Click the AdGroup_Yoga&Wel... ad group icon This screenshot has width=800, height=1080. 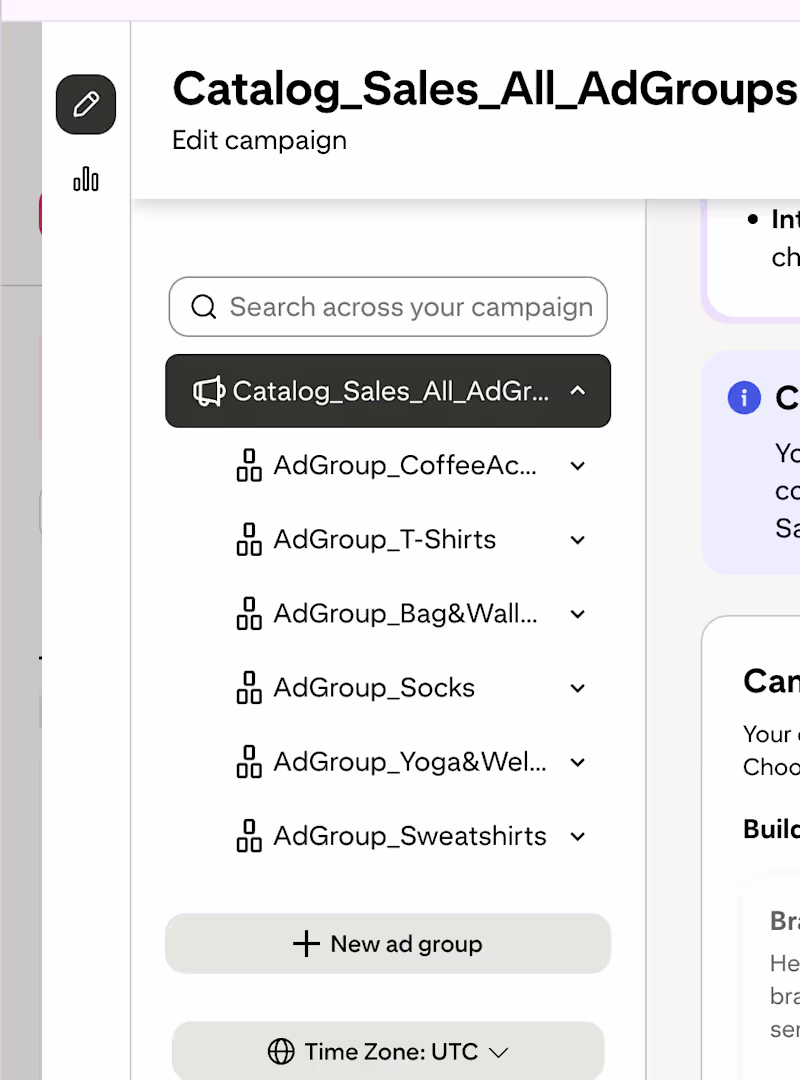click(x=249, y=762)
